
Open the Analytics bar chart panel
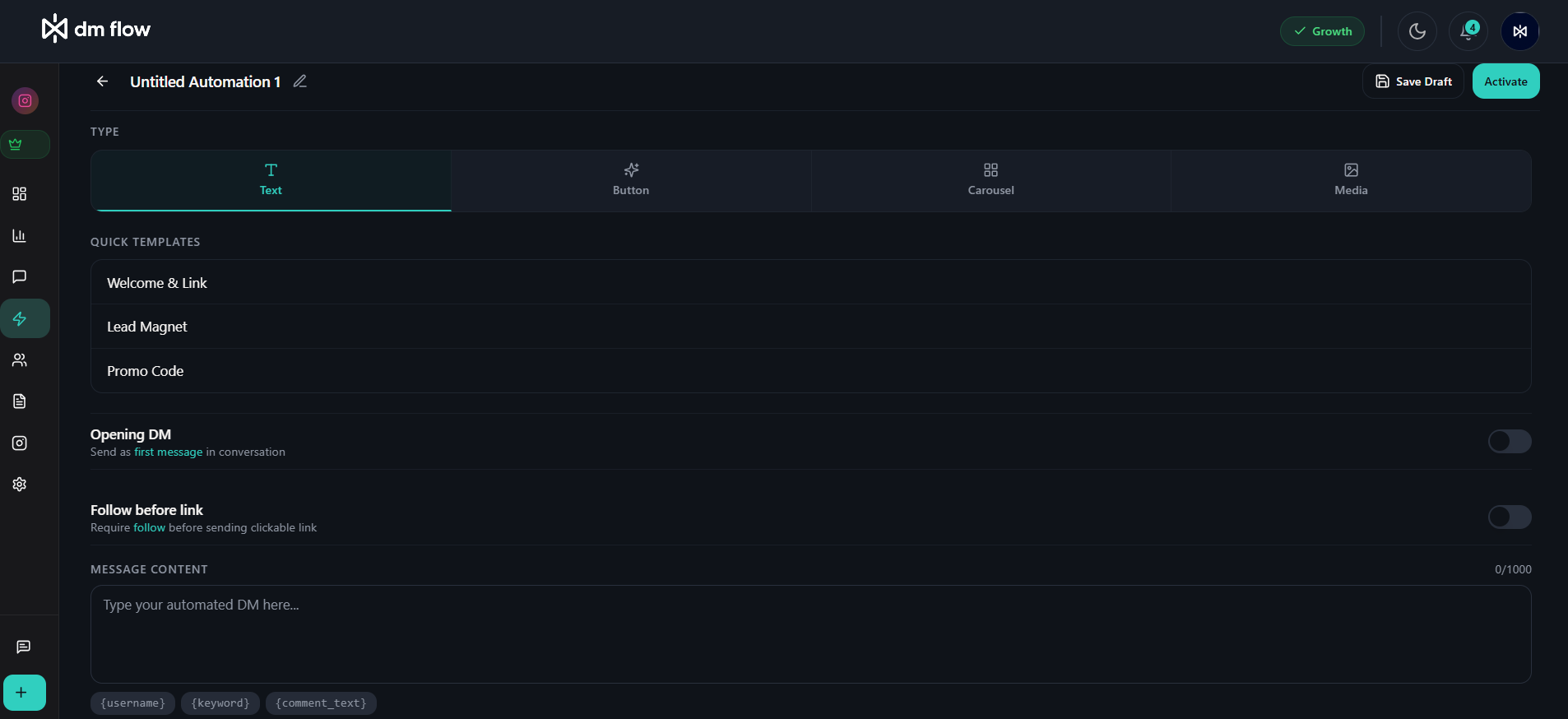(x=18, y=236)
